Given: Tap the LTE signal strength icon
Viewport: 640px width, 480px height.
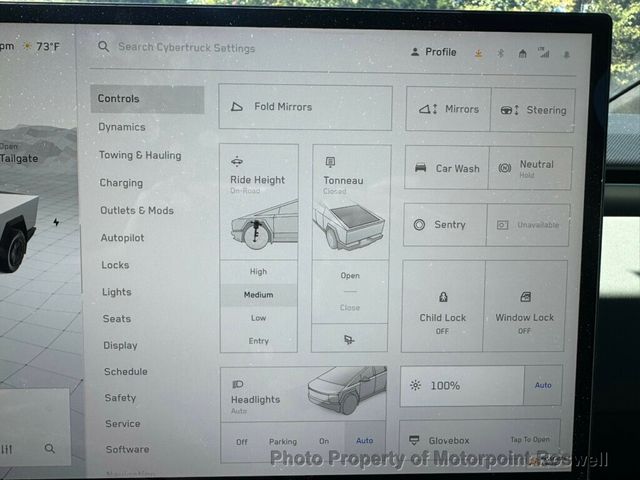Looking at the screenshot, I should tap(542, 52).
